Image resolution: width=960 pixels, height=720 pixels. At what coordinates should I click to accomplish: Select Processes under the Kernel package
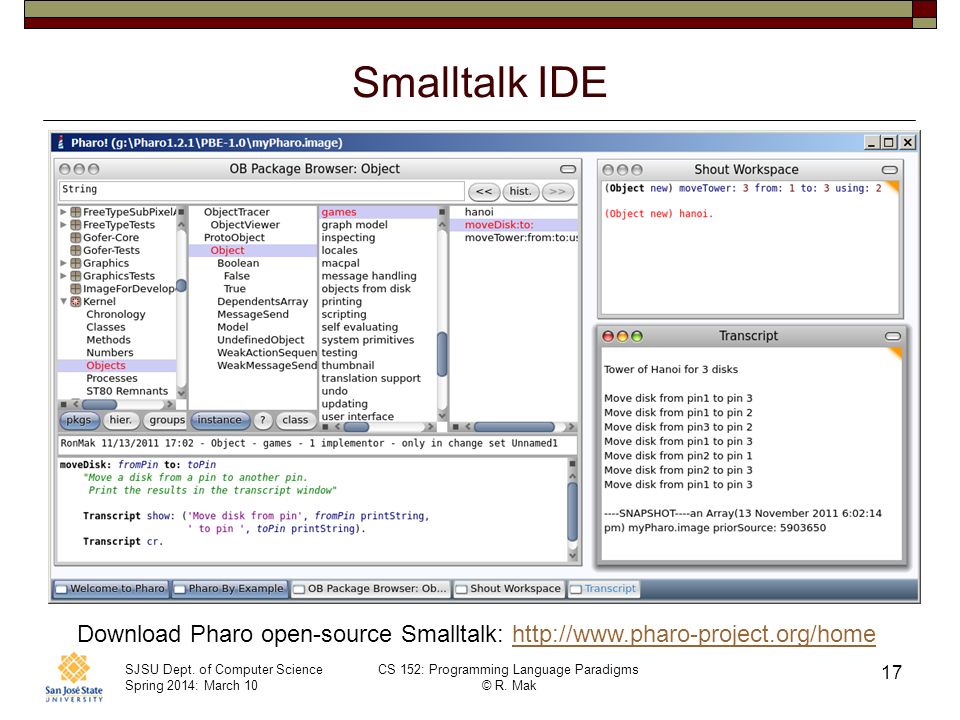[x=112, y=379]
